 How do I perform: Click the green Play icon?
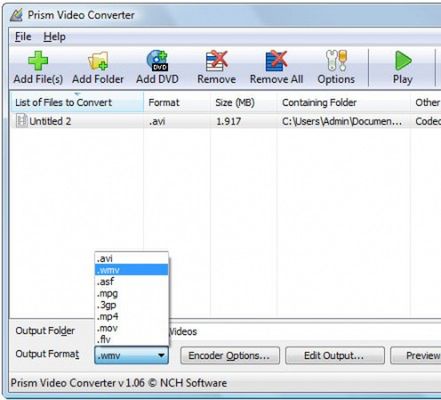click(x=403, y=61)
